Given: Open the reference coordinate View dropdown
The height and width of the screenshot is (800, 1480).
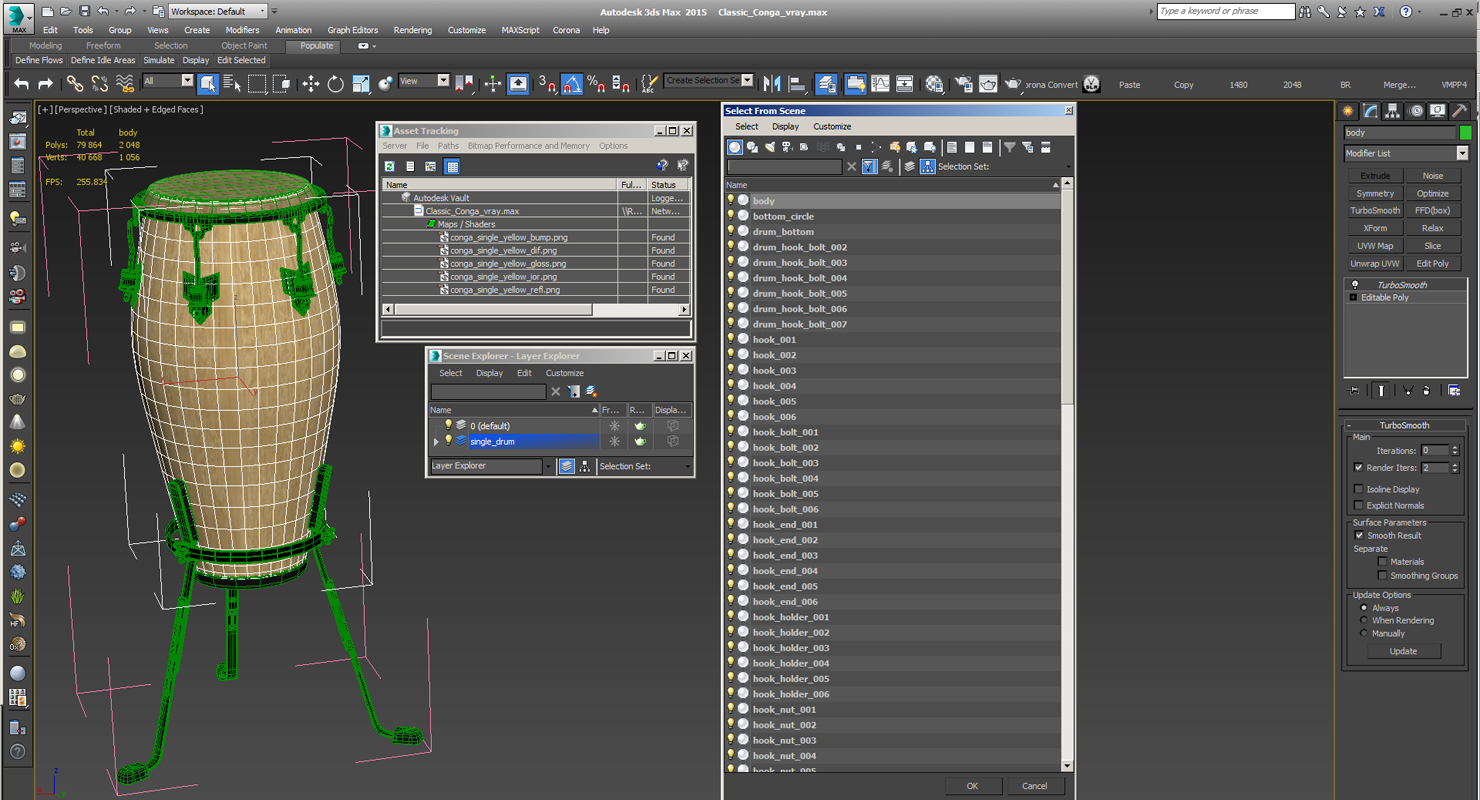Looking at the screenshot, I should [x=424, y=81].
